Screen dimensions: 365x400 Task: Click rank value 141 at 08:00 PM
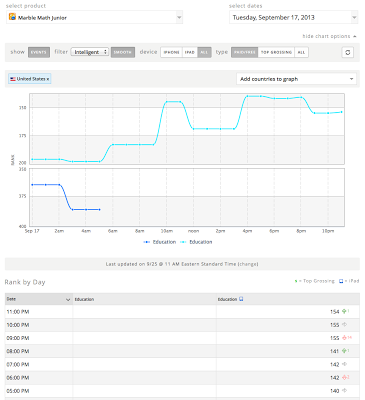coord(335,351)
